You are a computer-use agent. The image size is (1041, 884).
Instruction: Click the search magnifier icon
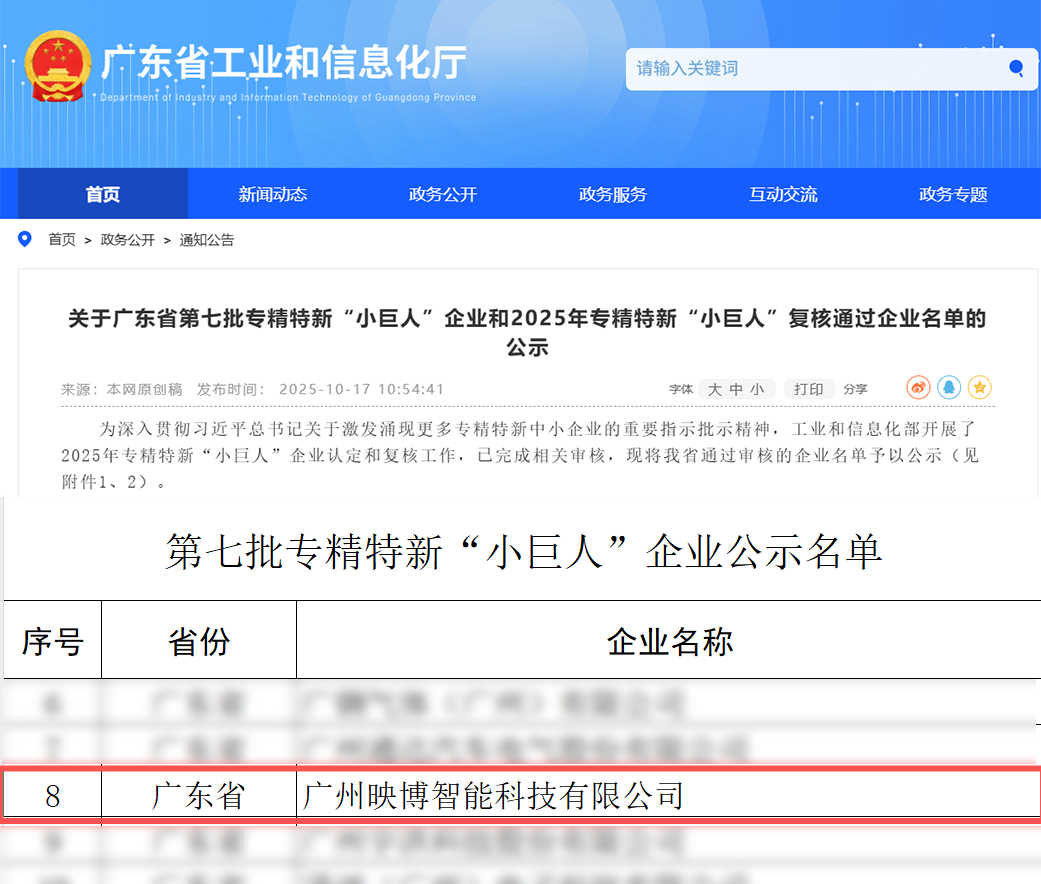pos(1017,69)
